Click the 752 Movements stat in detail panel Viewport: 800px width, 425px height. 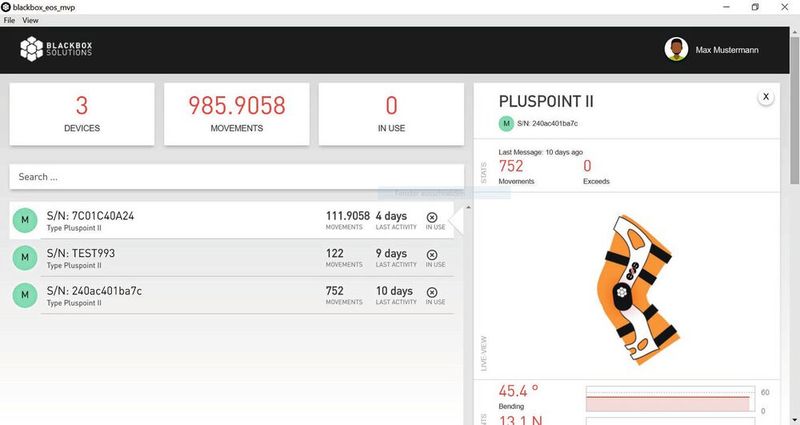pyautogui.click(x=511, y=166)
